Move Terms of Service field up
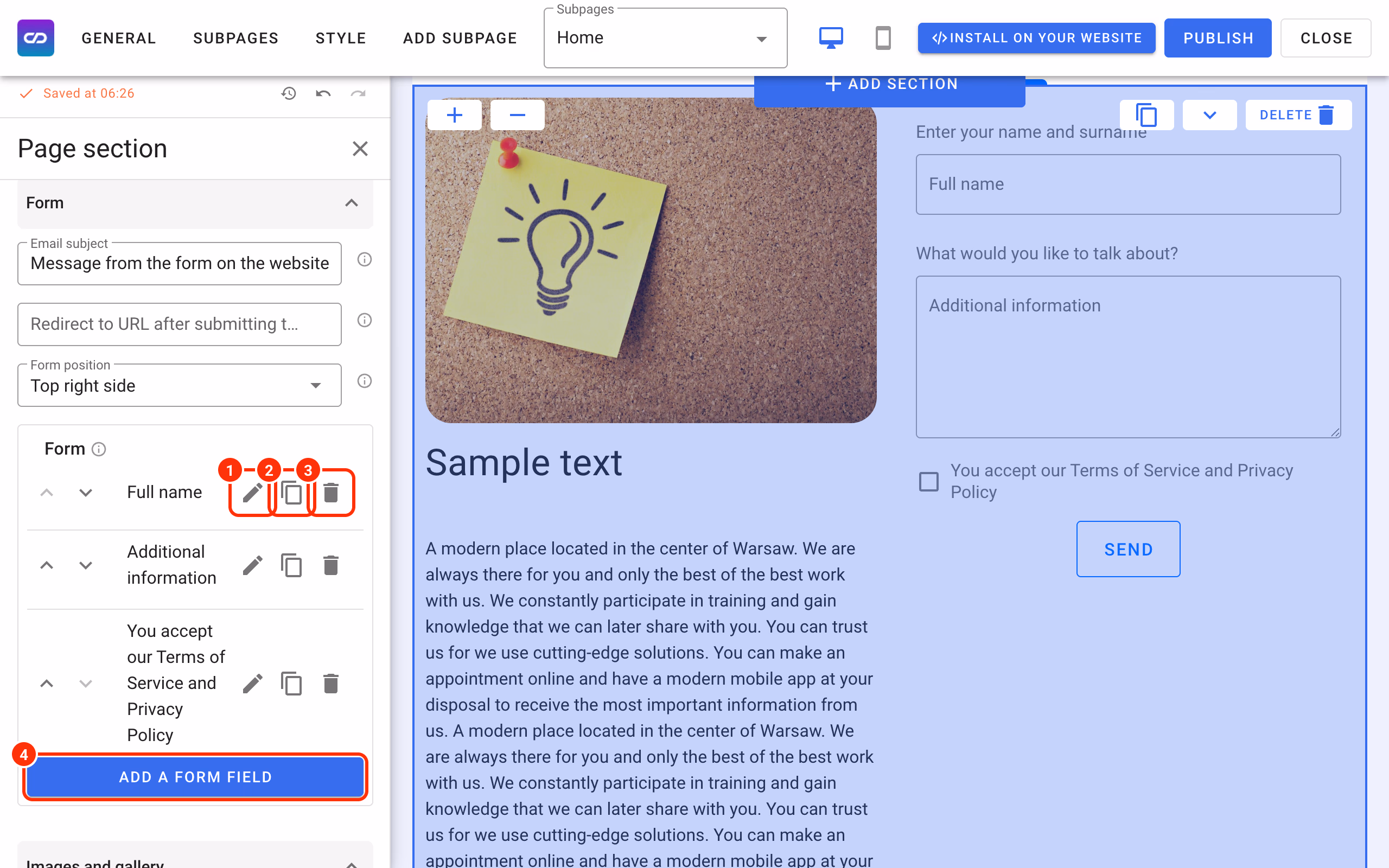 (x=47, y=683)
